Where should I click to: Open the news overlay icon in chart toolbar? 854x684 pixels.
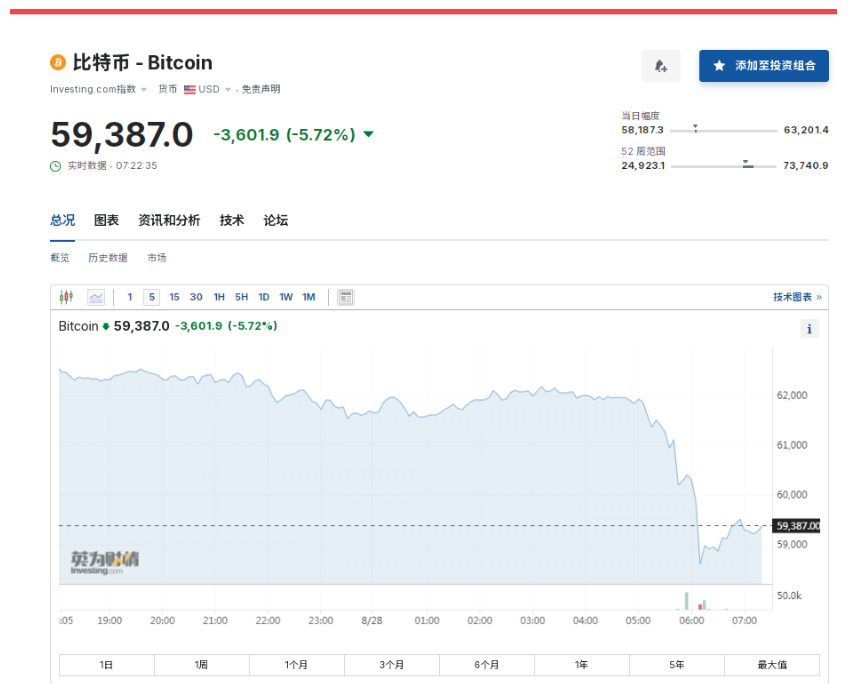tap(345, 297)
